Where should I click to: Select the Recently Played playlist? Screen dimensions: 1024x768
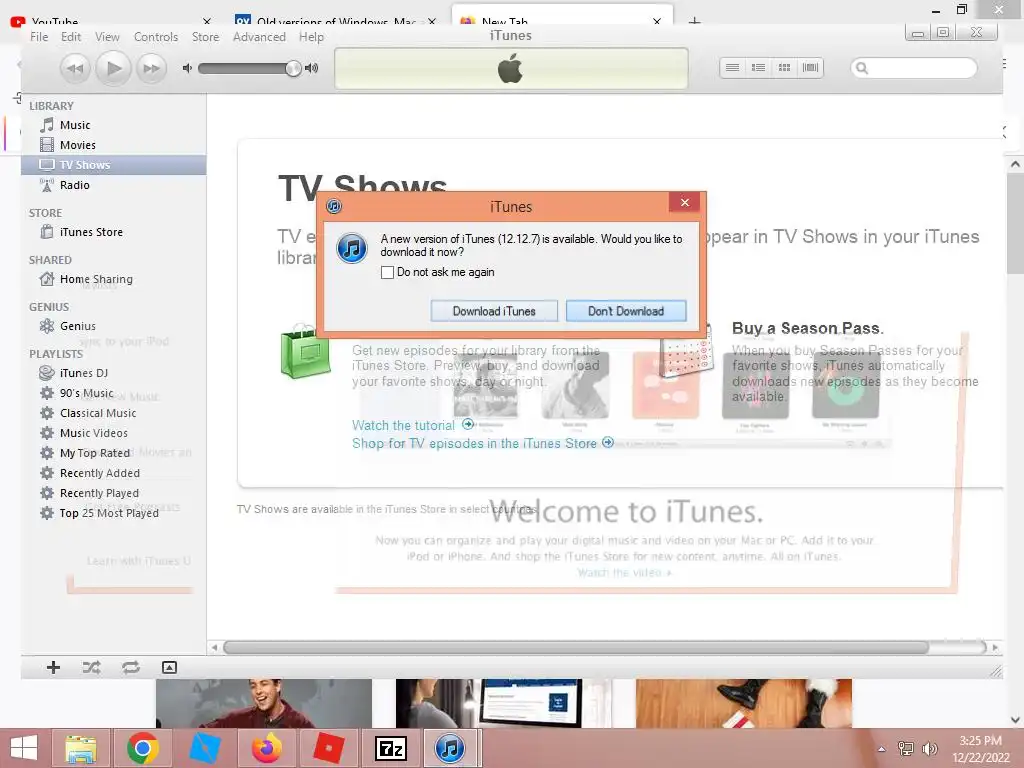click(114, 493)
